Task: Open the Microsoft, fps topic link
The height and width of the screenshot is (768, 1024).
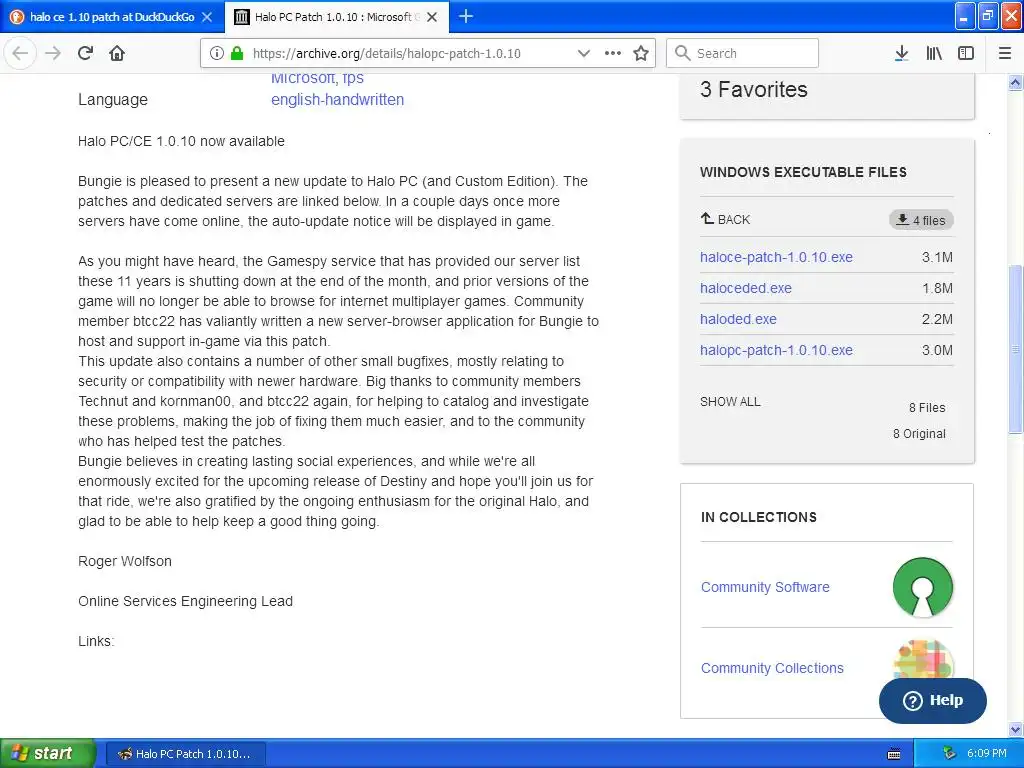Action: [x=317, y=78]
